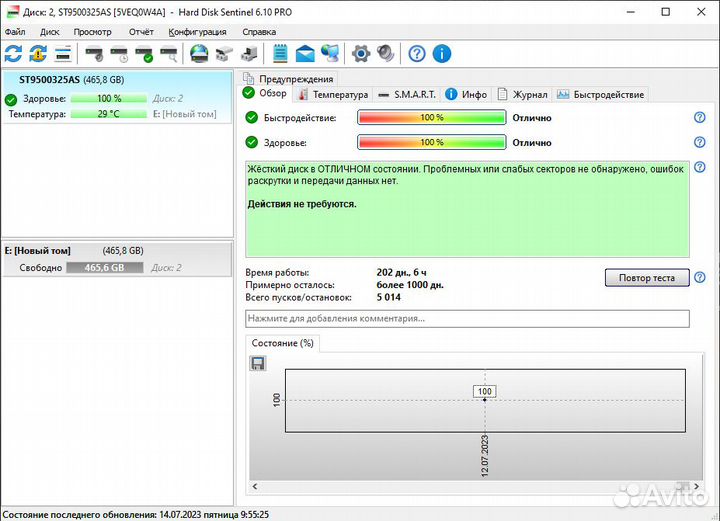Open the Отчёт menu
Screen dimensions: 720x521
point(141,32)
